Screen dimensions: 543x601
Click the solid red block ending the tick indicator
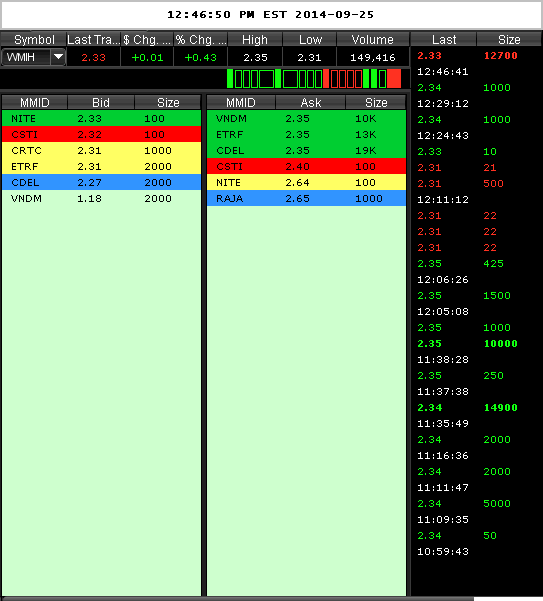tap(394, 79)
